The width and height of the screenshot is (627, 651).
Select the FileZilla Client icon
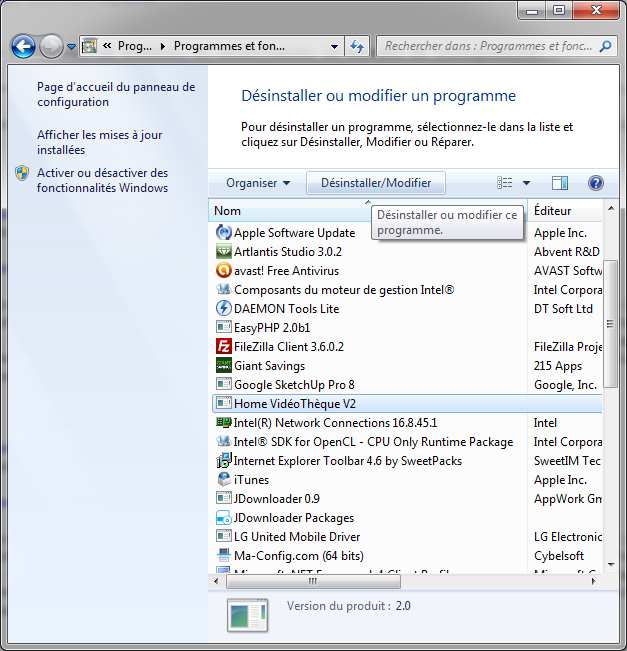click(224, 347)
